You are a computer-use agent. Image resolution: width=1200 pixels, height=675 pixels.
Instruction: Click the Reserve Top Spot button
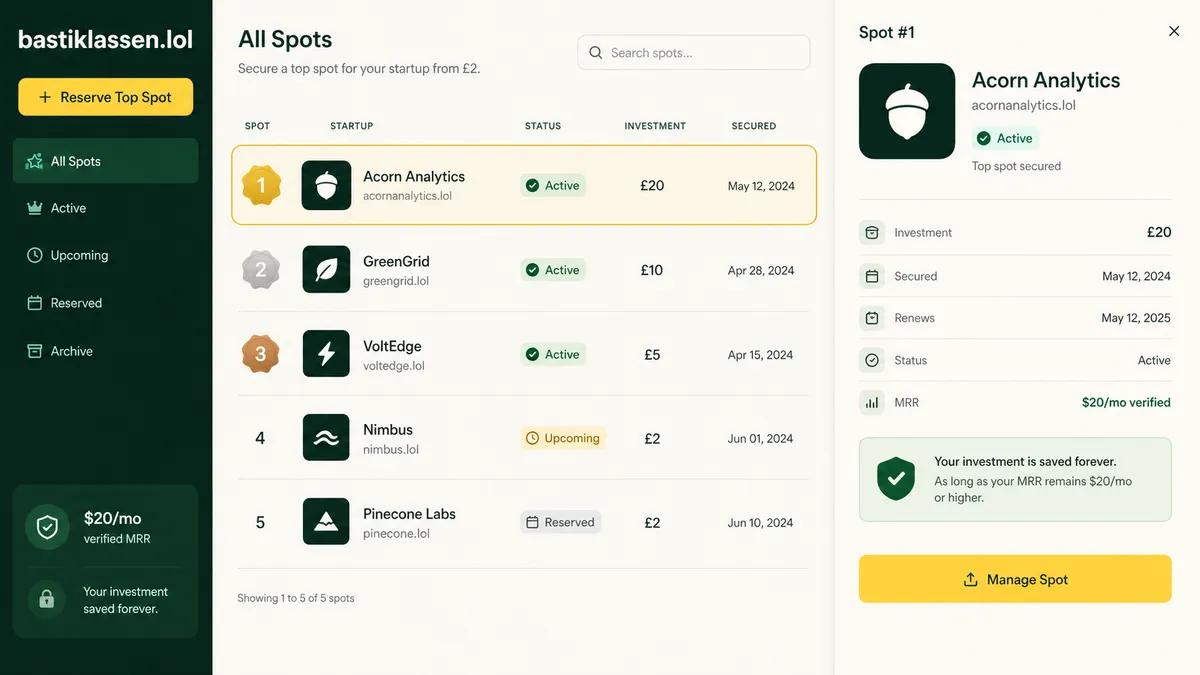pyautogui.click(x=105, y=97)
